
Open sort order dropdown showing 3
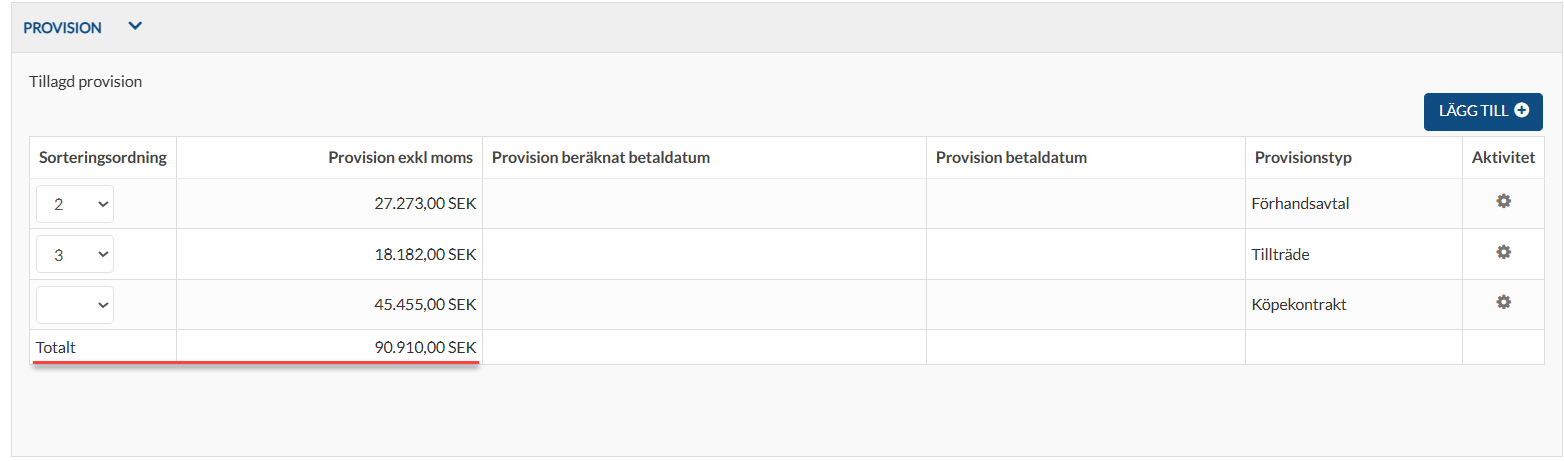coord(75,255)
